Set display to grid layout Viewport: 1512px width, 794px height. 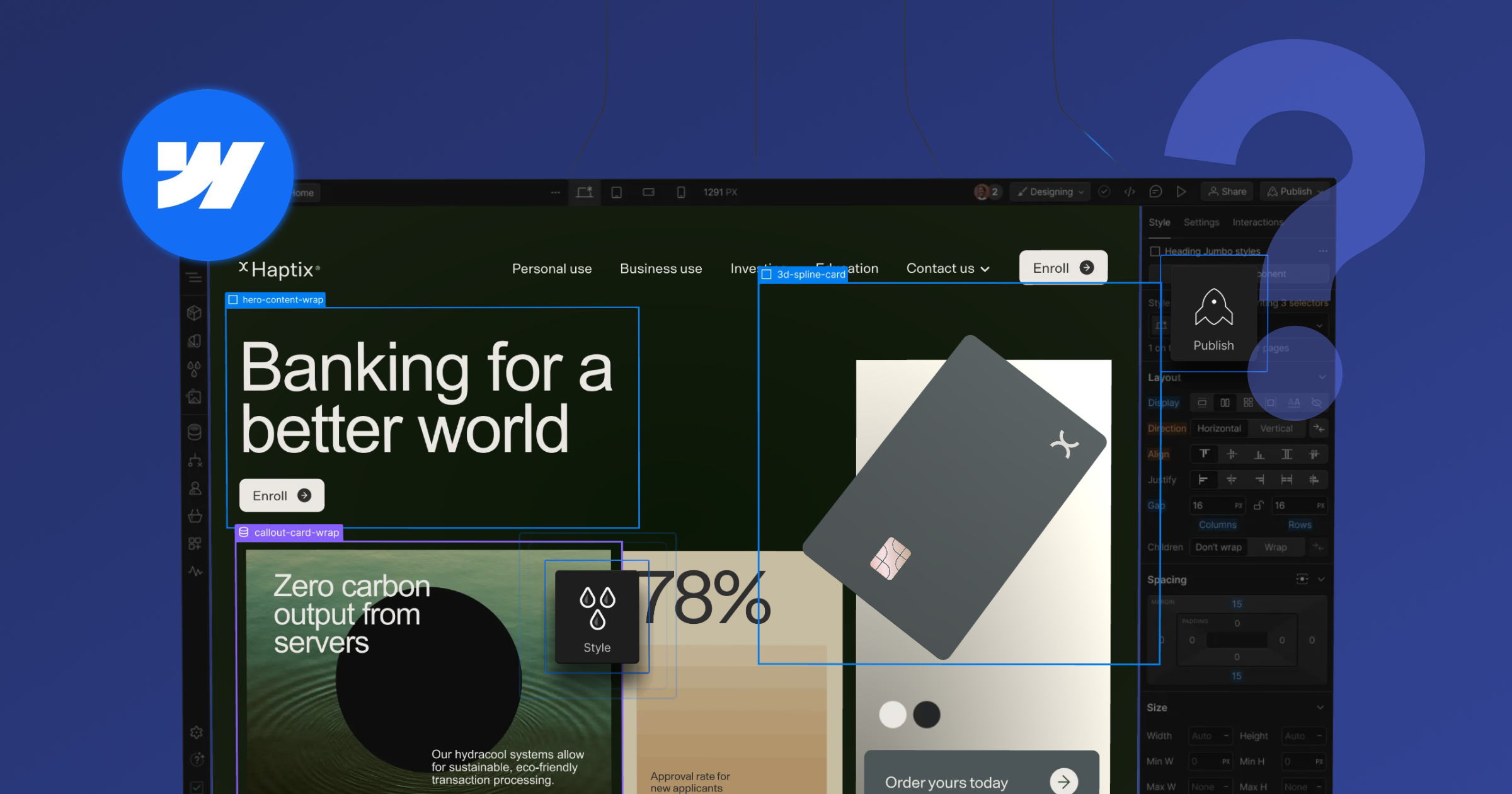(x=1248, y=403)
